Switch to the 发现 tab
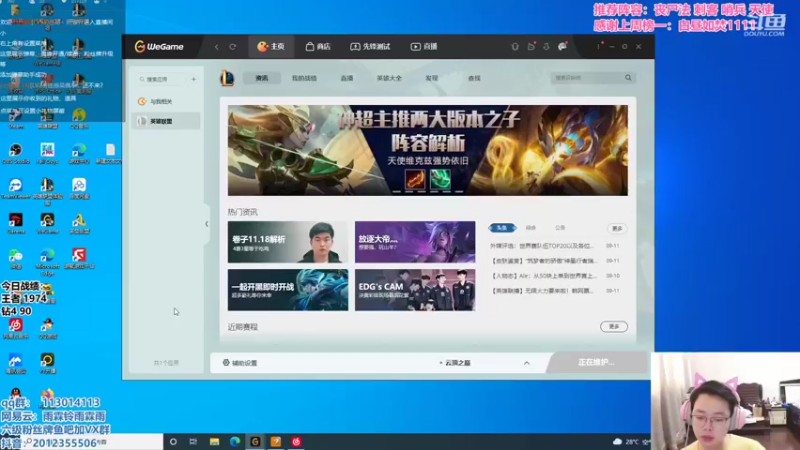Image resolution: width=800 pixels, height=450 pixels. point(432,78)
